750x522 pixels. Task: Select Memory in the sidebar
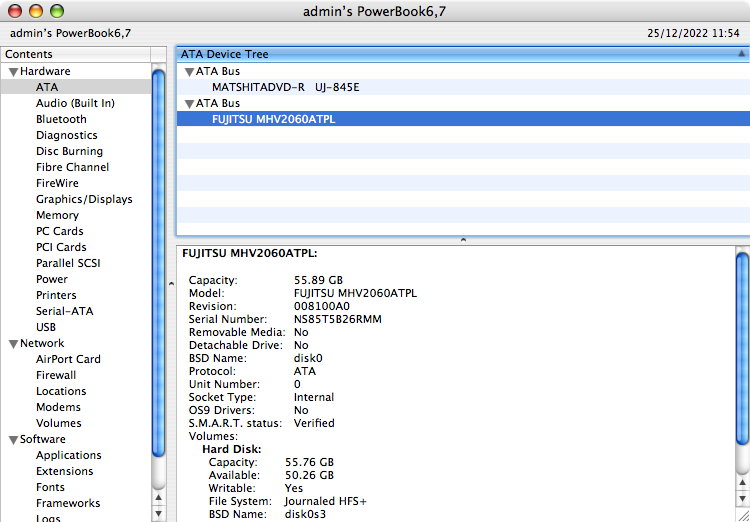point(57,215)
